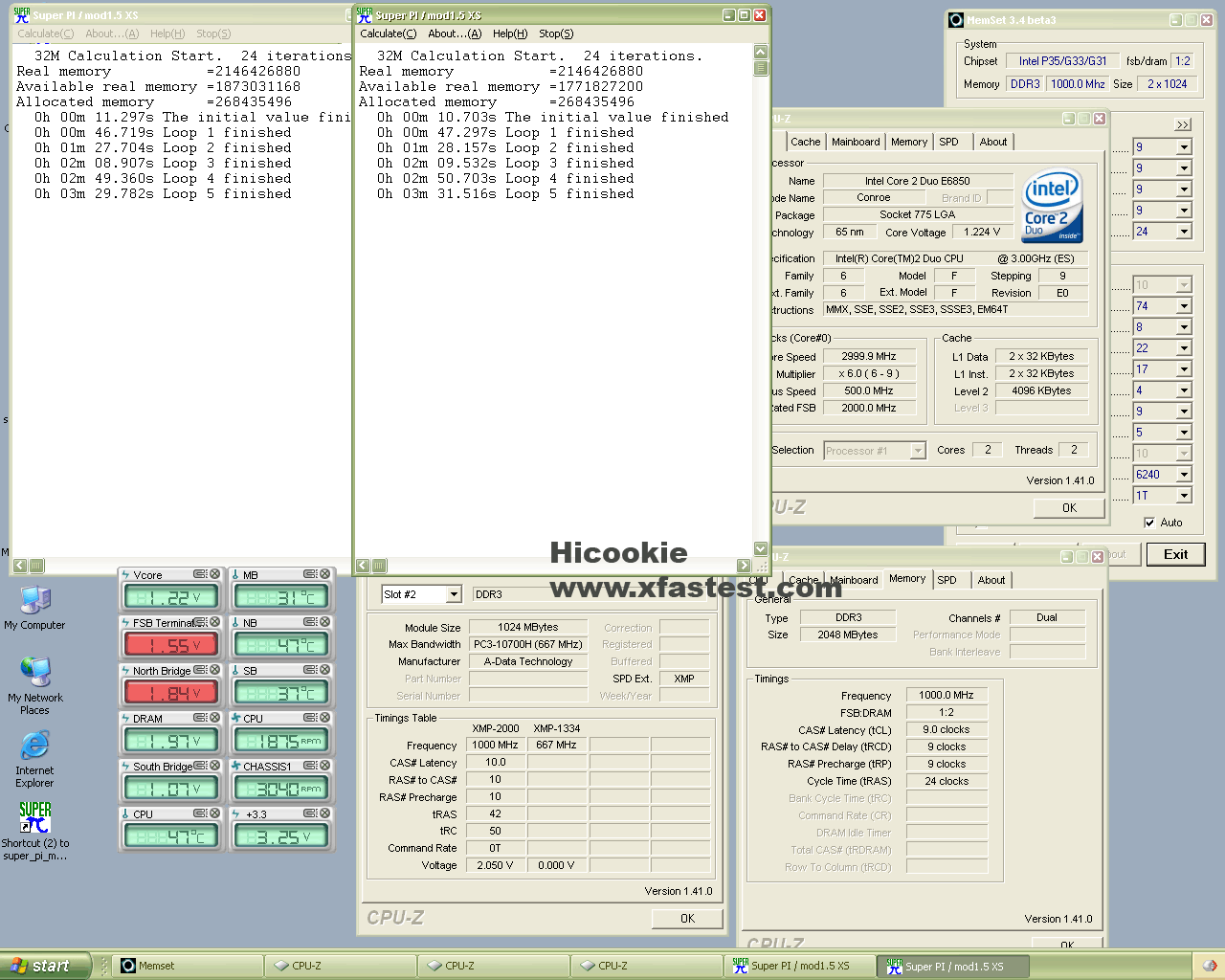Viewport: 1225px width, 980px height.
Task: Close the CPU fan RPM widget
Action: (x=324, y=718)
